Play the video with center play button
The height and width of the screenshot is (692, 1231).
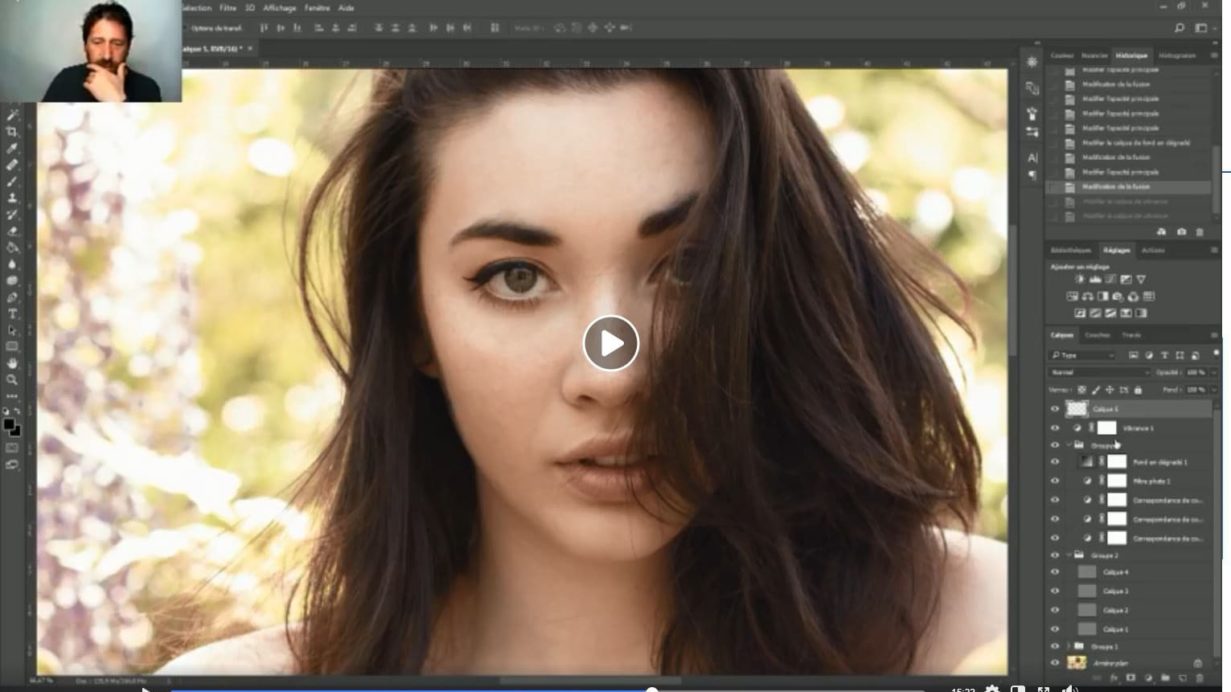[x=611, y=343]
